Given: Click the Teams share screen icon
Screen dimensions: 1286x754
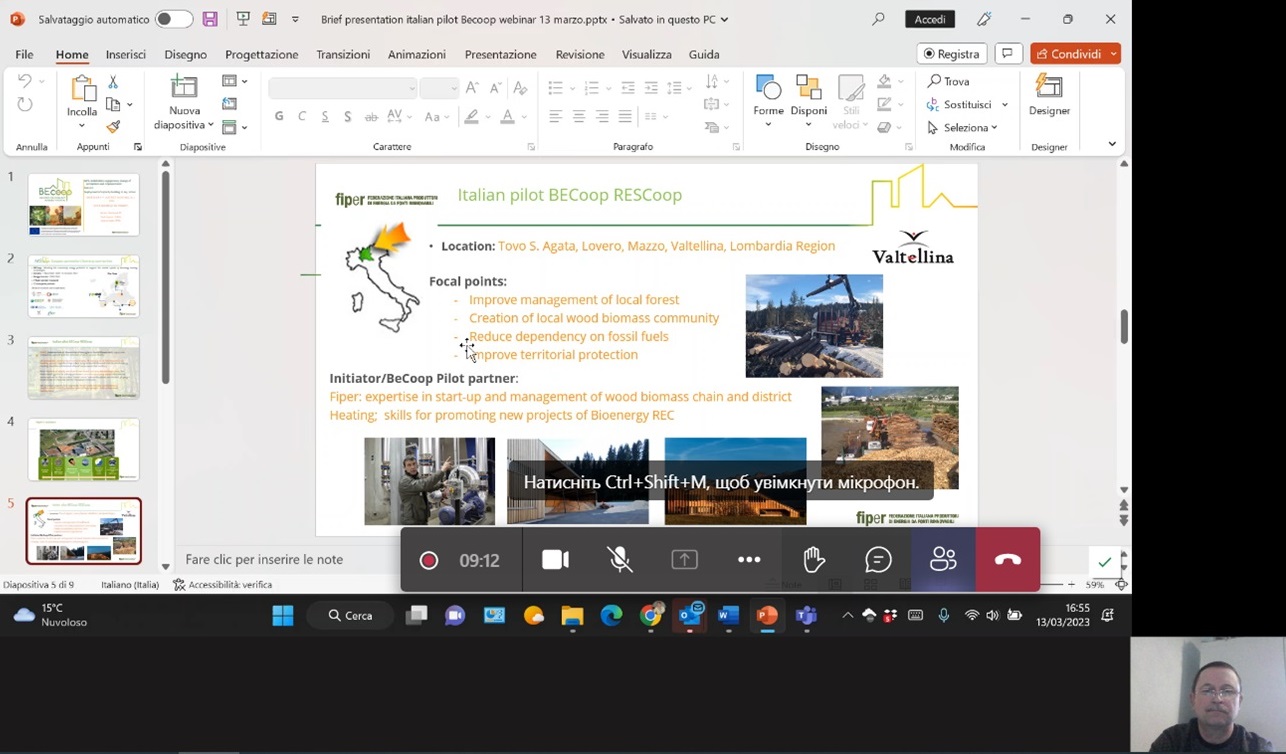Looking at the screenshot, I should 685,560.
